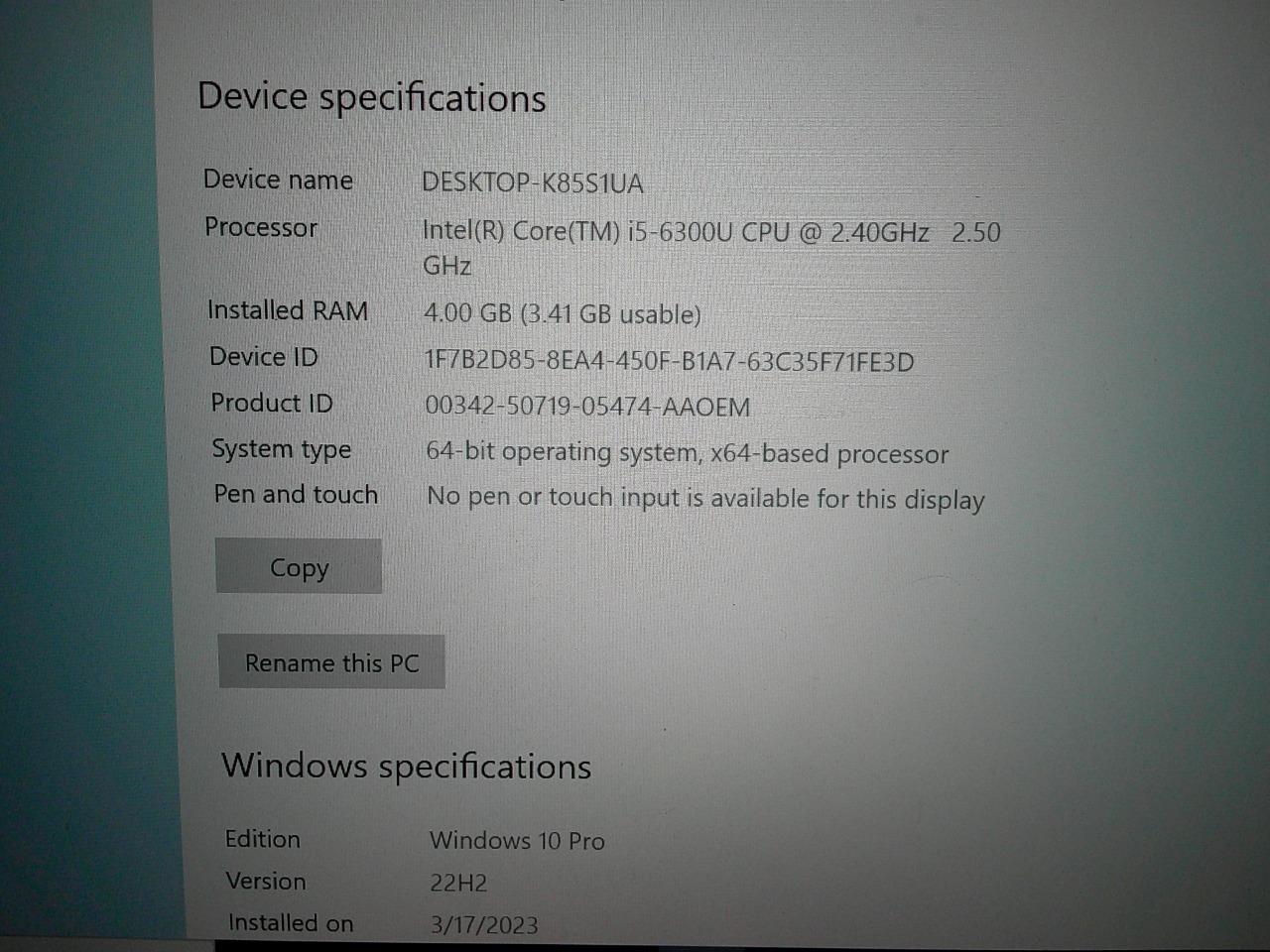
Task: Click the Rename this PC button
Action: click(x=331, y=661)
